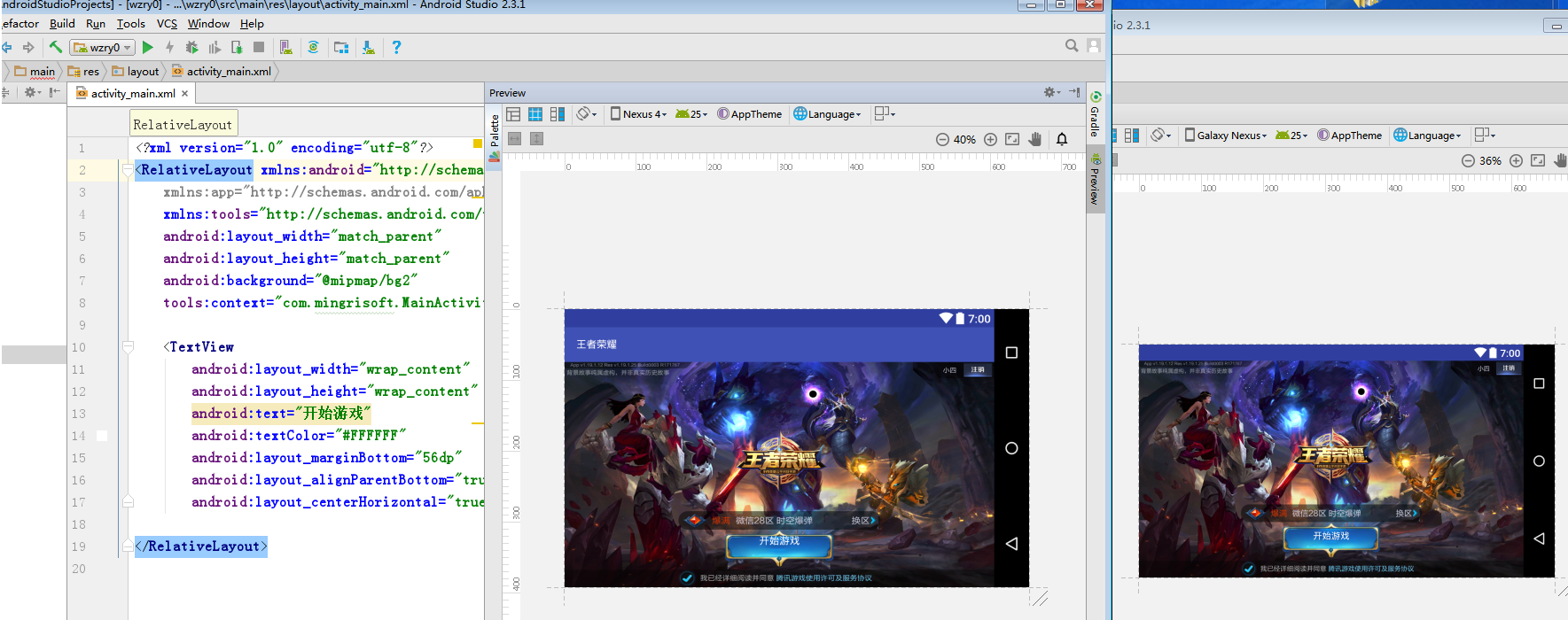The height and width of the screenshot is (620, 1568).
Task: Open Language dropdown in Nexus 4 preview
Action: 827,114
